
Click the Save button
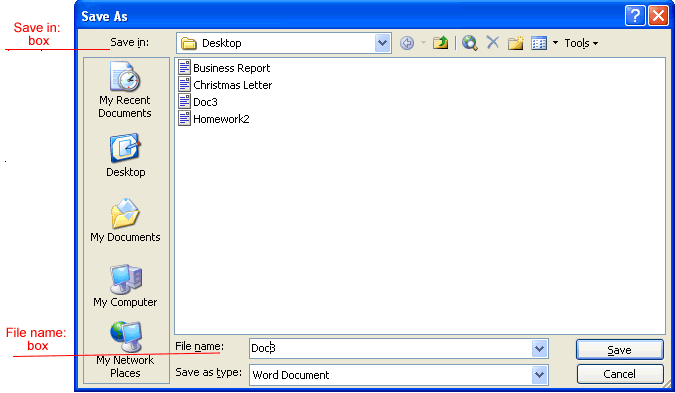point(619,350)
